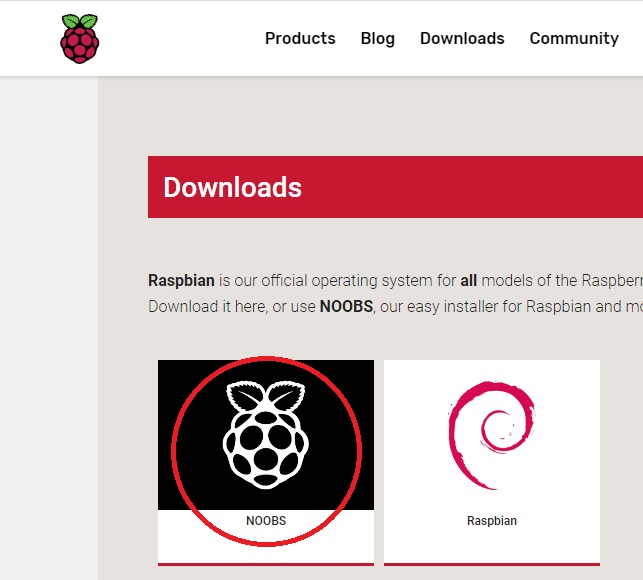This screenshot has height=580, width=643.
Task: Click the Debian swirl Raspbian image
Action: pos(492,435)
